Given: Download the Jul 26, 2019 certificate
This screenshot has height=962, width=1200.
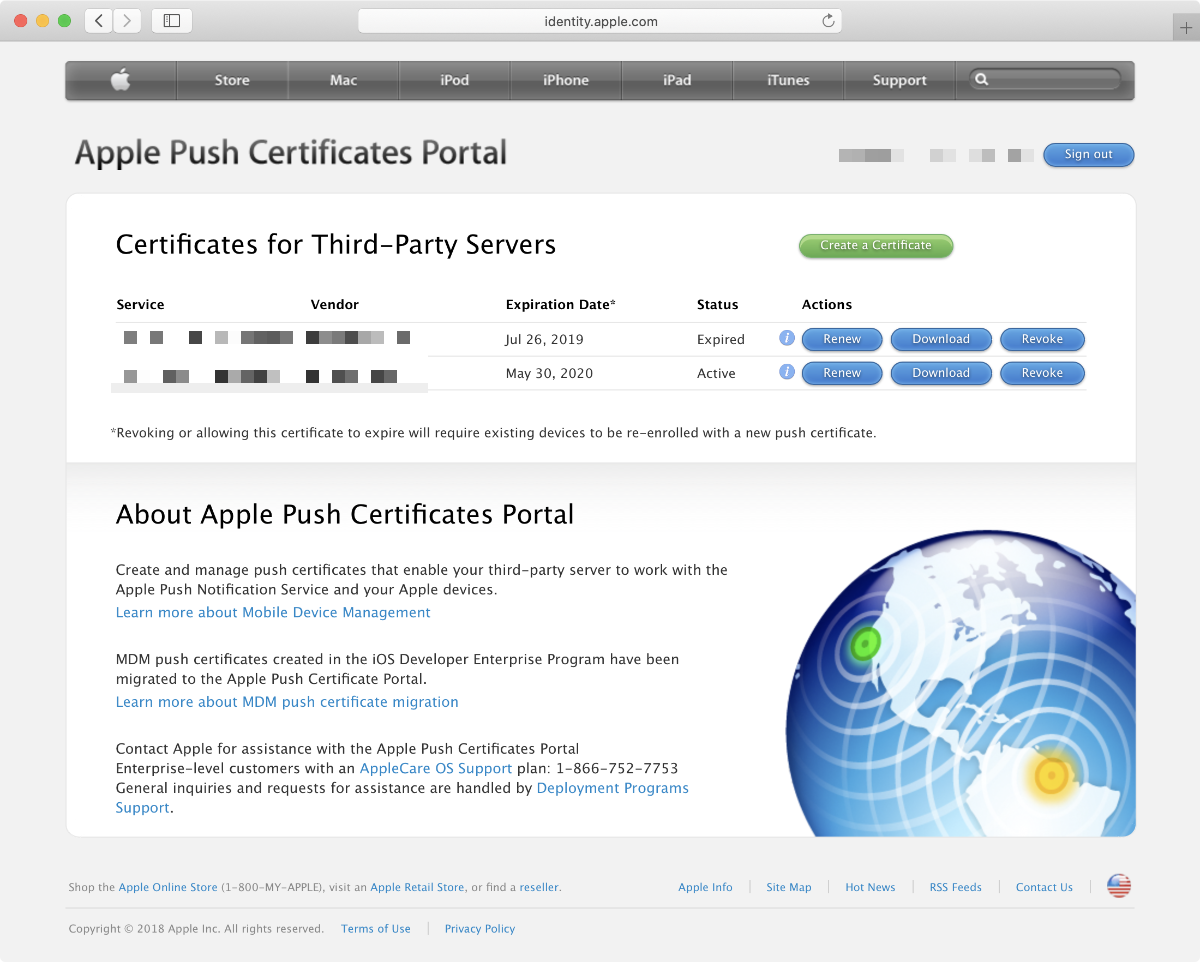Looking at the screenshot, I should click(941, 339).
